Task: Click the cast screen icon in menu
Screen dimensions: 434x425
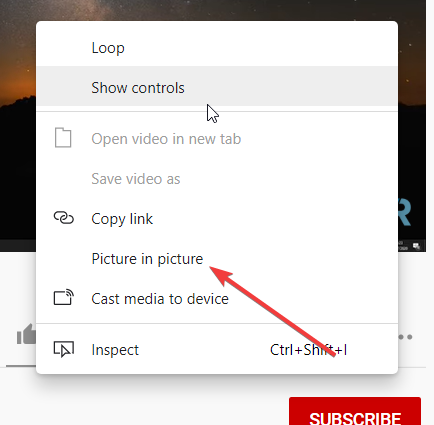Action: (x=63, y=297)
